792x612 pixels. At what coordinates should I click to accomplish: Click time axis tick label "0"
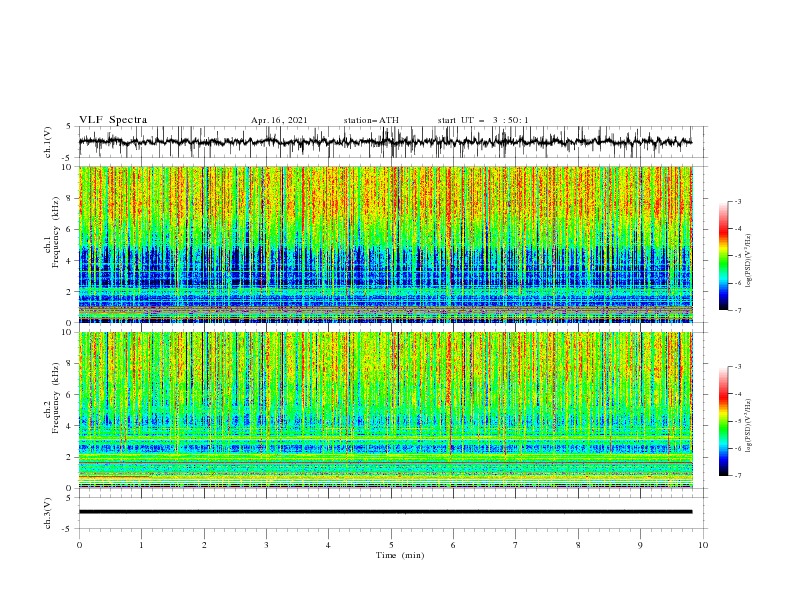click(79, 545)
